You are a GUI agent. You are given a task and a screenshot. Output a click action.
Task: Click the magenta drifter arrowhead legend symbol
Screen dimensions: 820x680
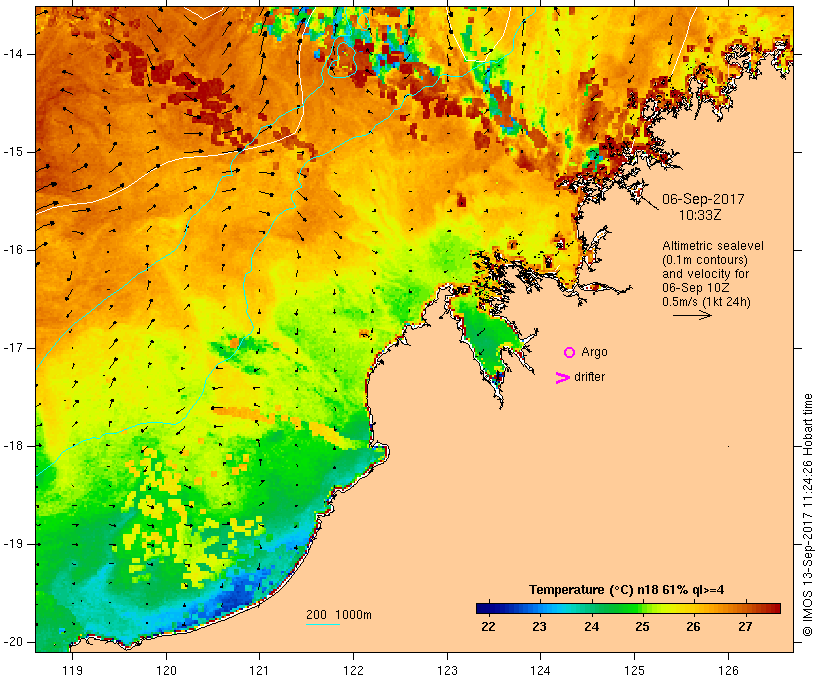click(563, 378)
